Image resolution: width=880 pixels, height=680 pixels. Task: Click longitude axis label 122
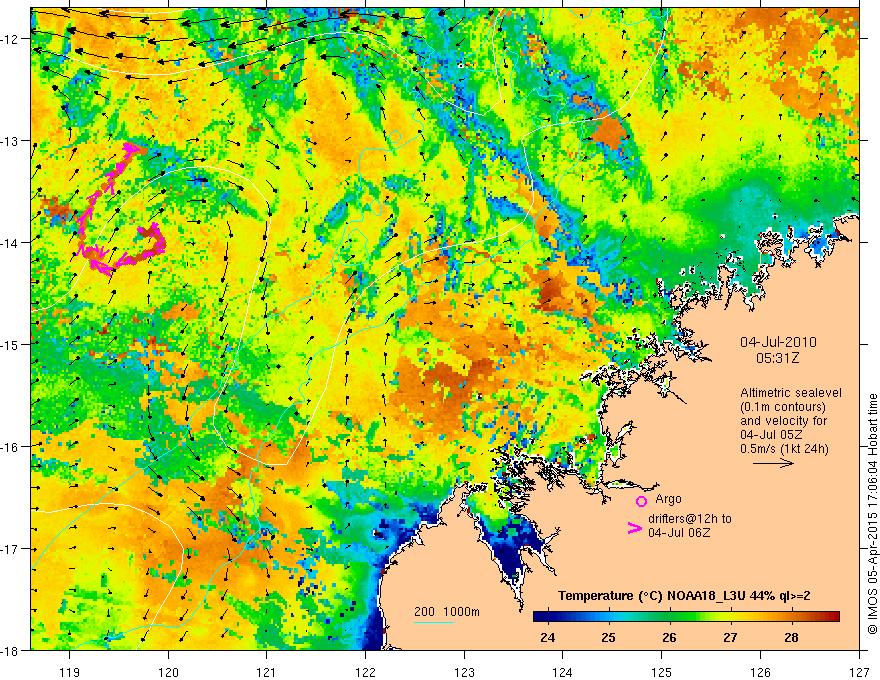pos(365,672)
